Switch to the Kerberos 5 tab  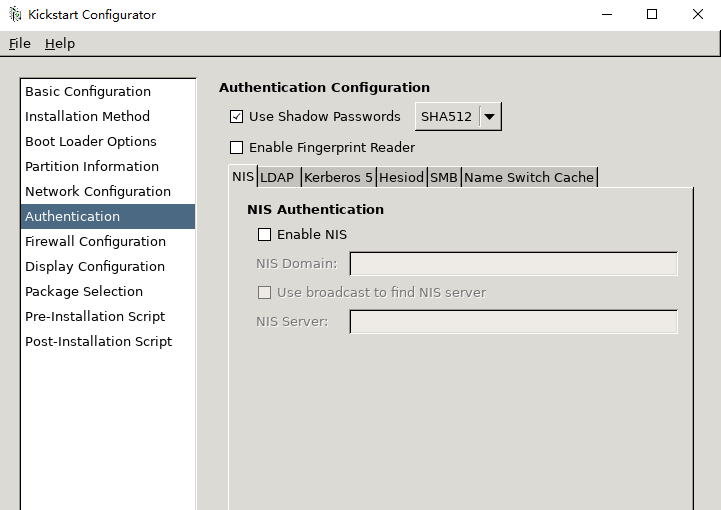click(338, 178)
